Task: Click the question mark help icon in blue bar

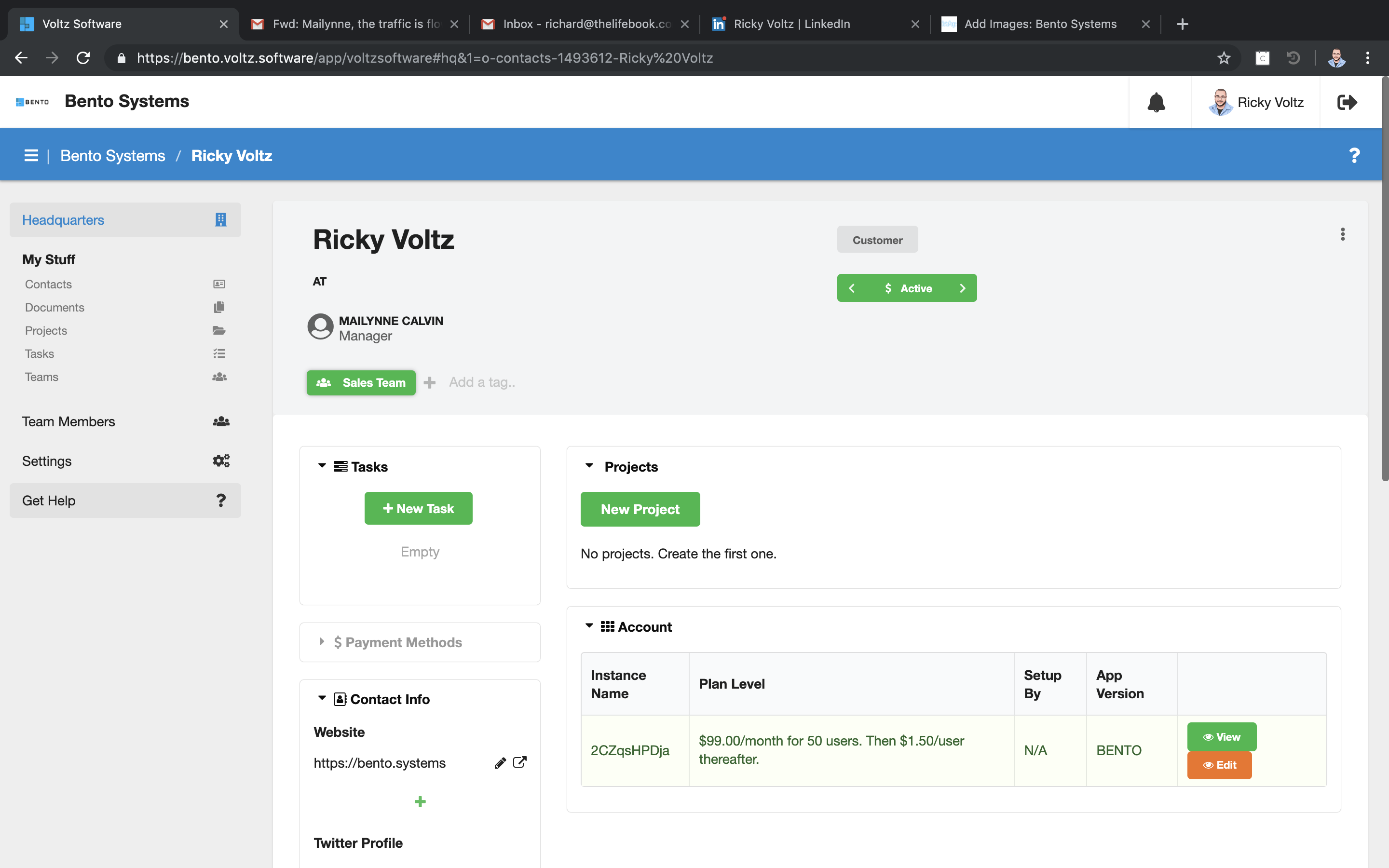Action: coord(1354,156)
